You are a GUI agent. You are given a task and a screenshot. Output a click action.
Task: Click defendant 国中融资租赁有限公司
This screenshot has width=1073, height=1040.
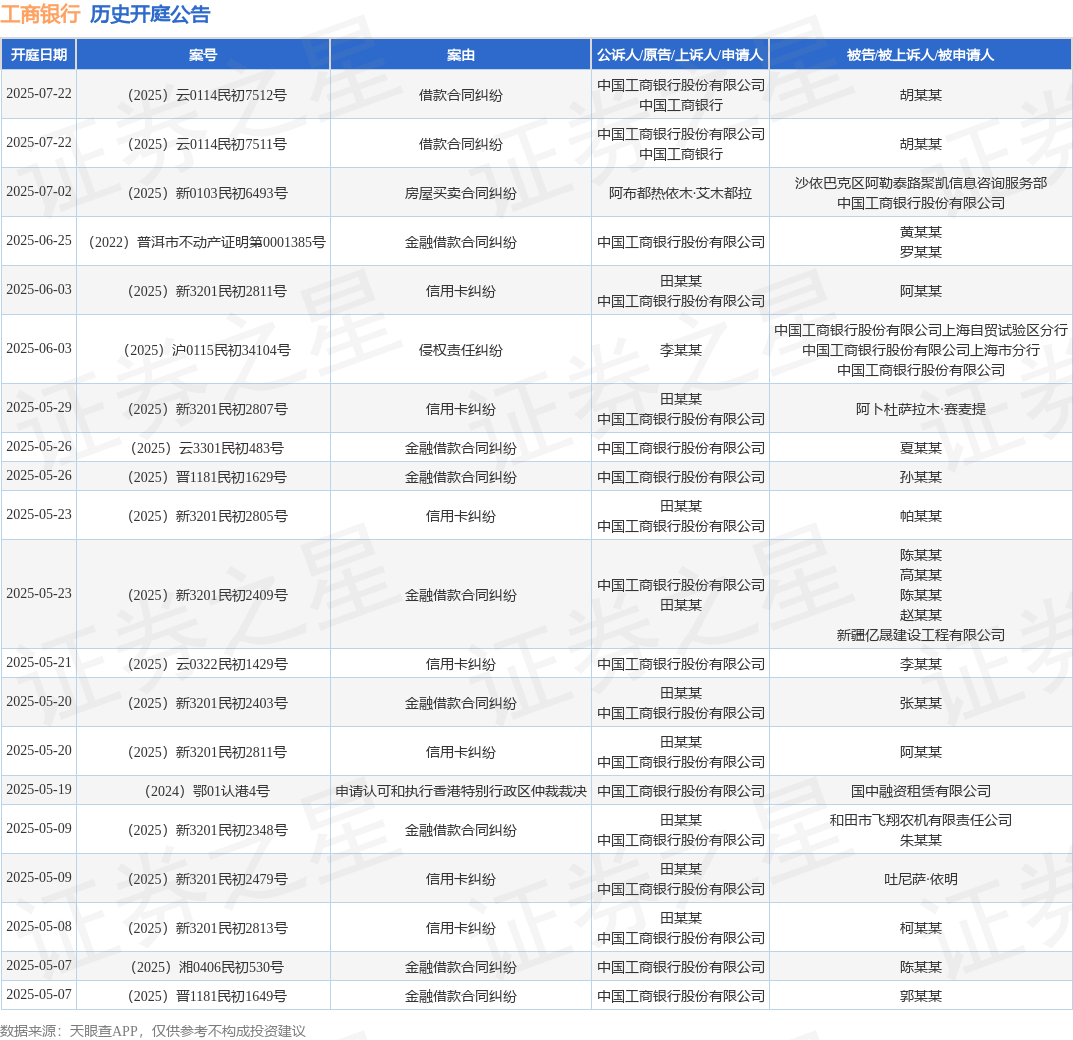point(920,792)
